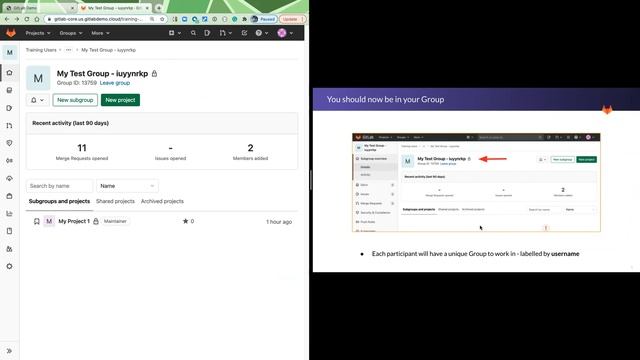
Task: Open the My Project 1 link
Action: click(x=74, y=221)
